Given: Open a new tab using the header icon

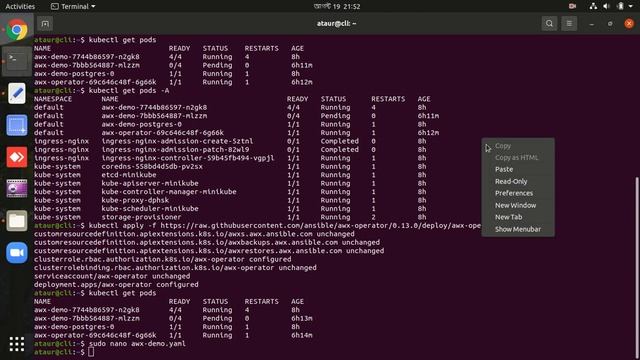Looking at the screenshot, I should coord(45,24).
